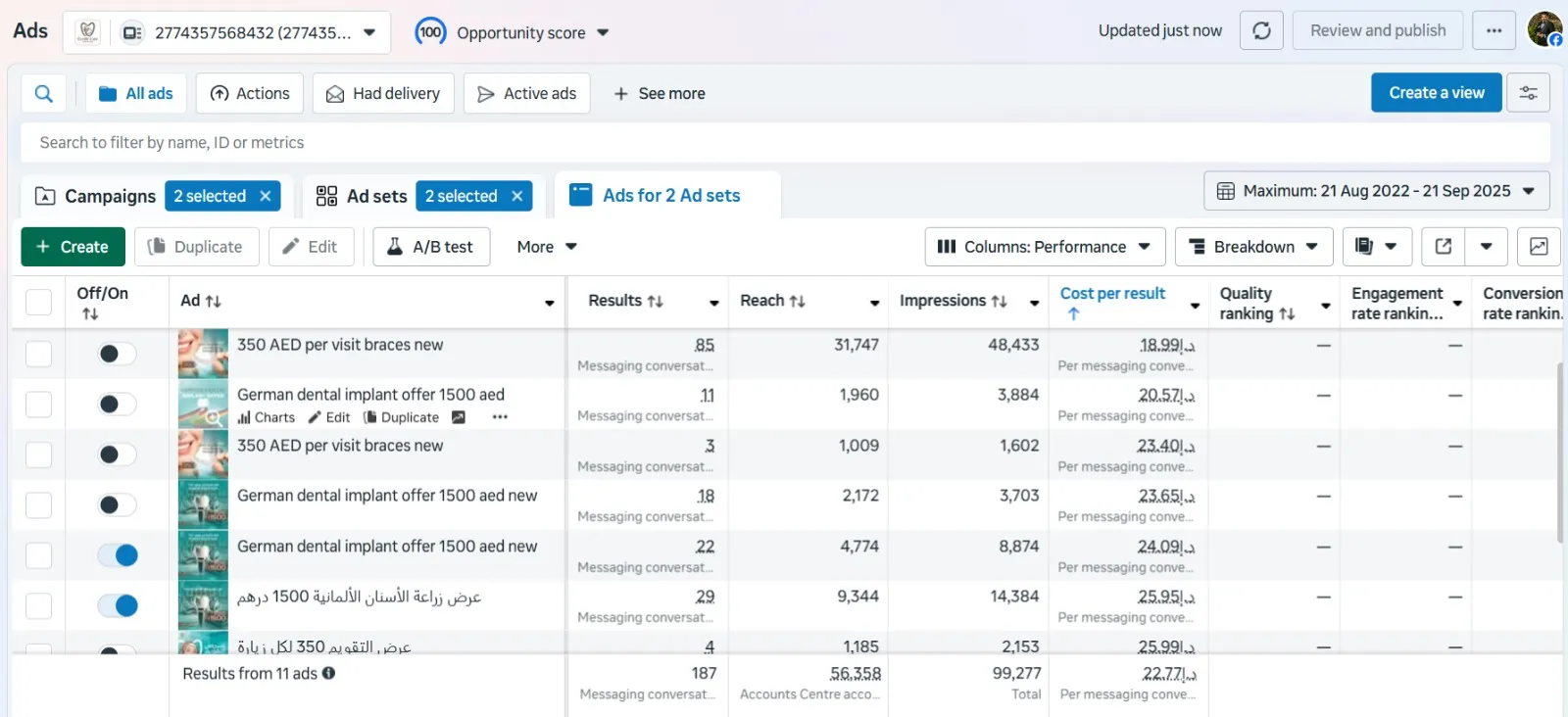Click the Create a view button
The image size is (1568, 717).
pos(1436,93)
